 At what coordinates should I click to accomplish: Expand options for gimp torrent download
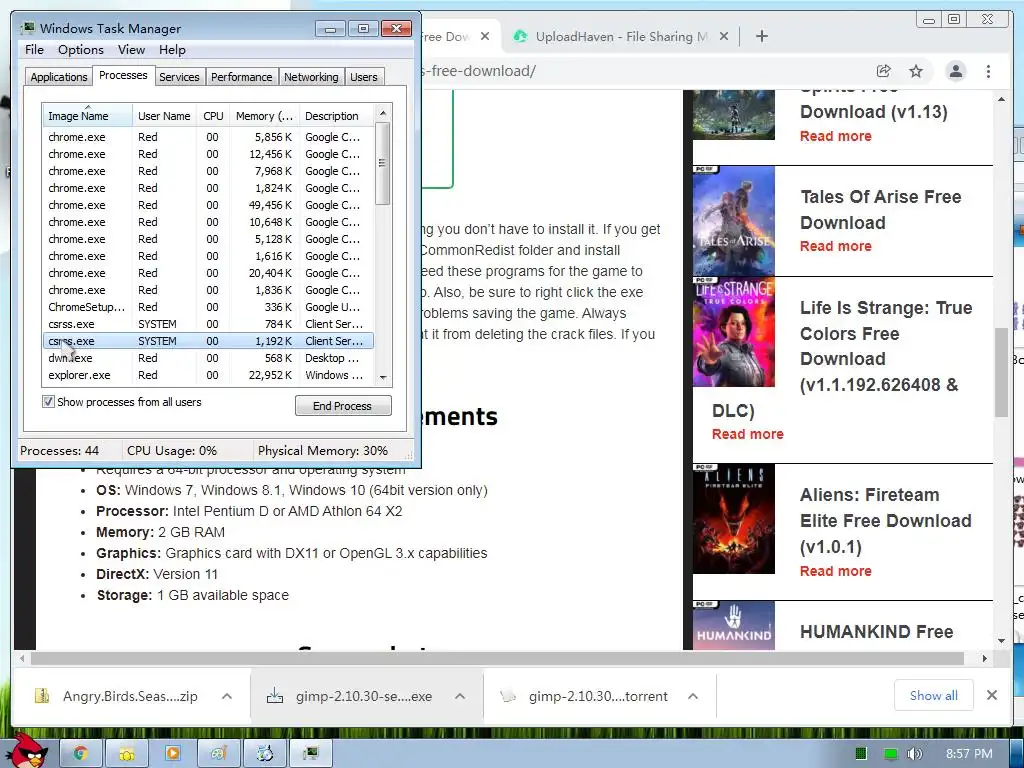tap(693, 696)
